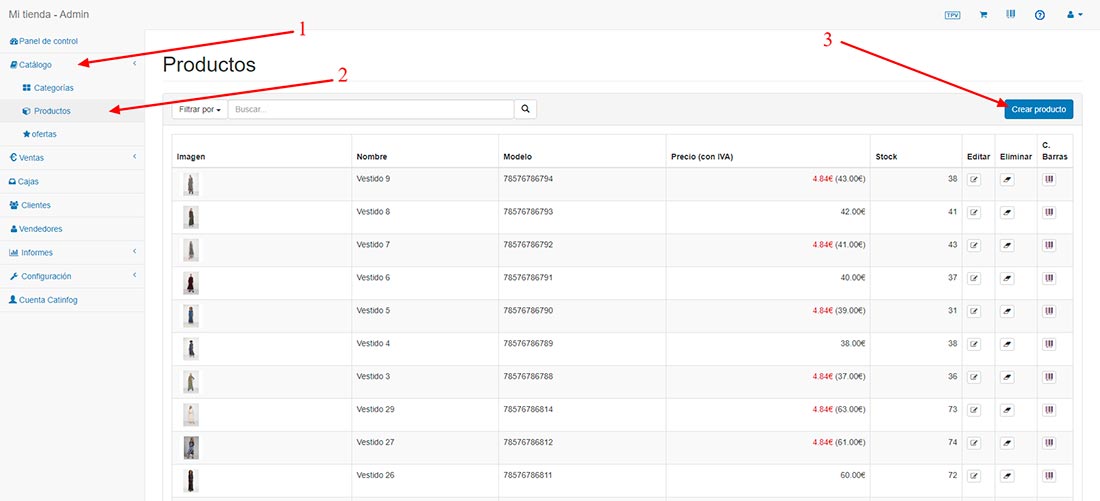Click the Vestido 3 name cell

[x=373, y=376]
